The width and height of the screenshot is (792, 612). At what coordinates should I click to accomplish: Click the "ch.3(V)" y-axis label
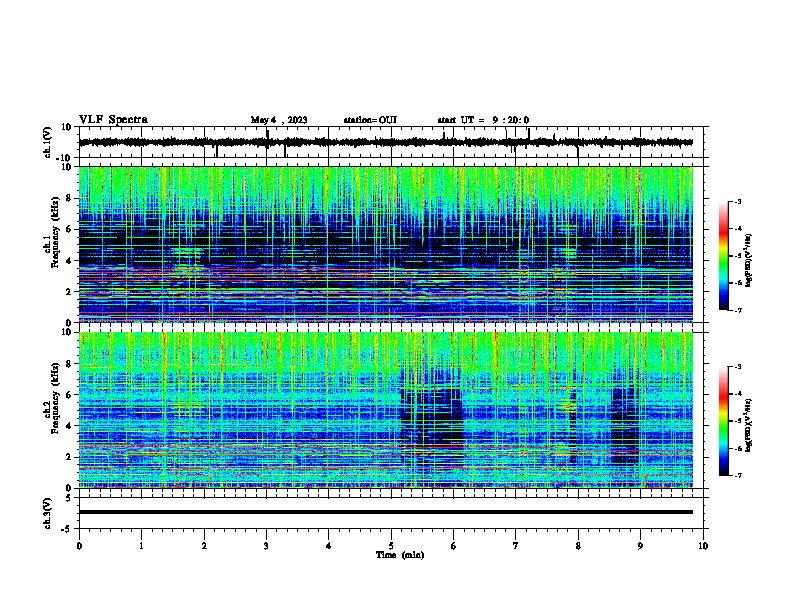(48, 513)
